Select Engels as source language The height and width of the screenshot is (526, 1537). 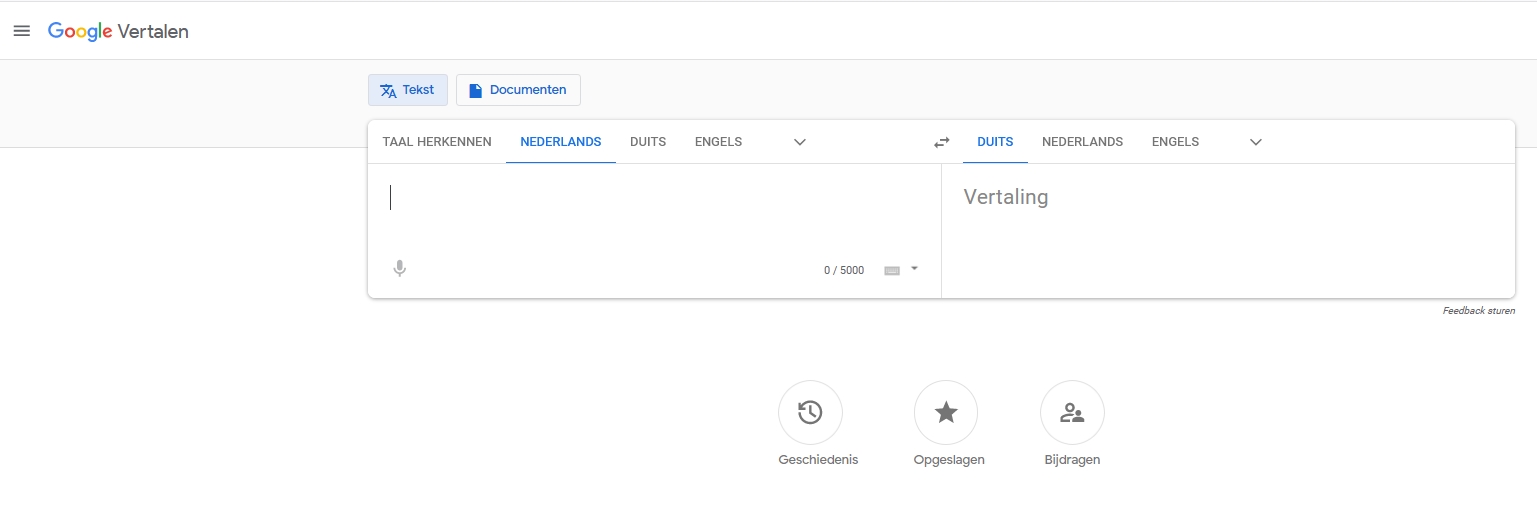(719, 142)
